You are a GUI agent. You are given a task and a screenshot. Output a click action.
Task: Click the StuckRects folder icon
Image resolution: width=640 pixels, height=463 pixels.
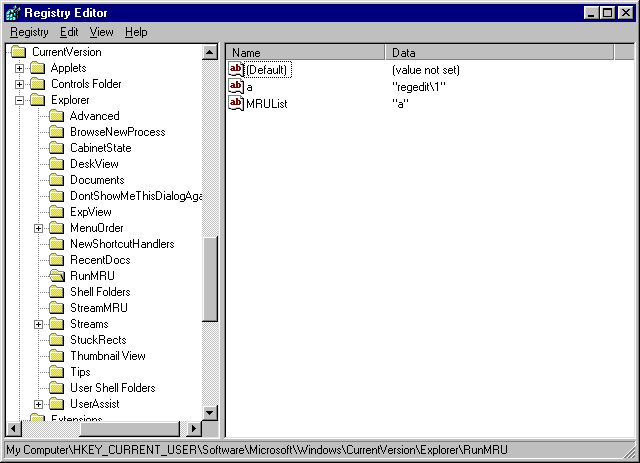tap(56, 340)
